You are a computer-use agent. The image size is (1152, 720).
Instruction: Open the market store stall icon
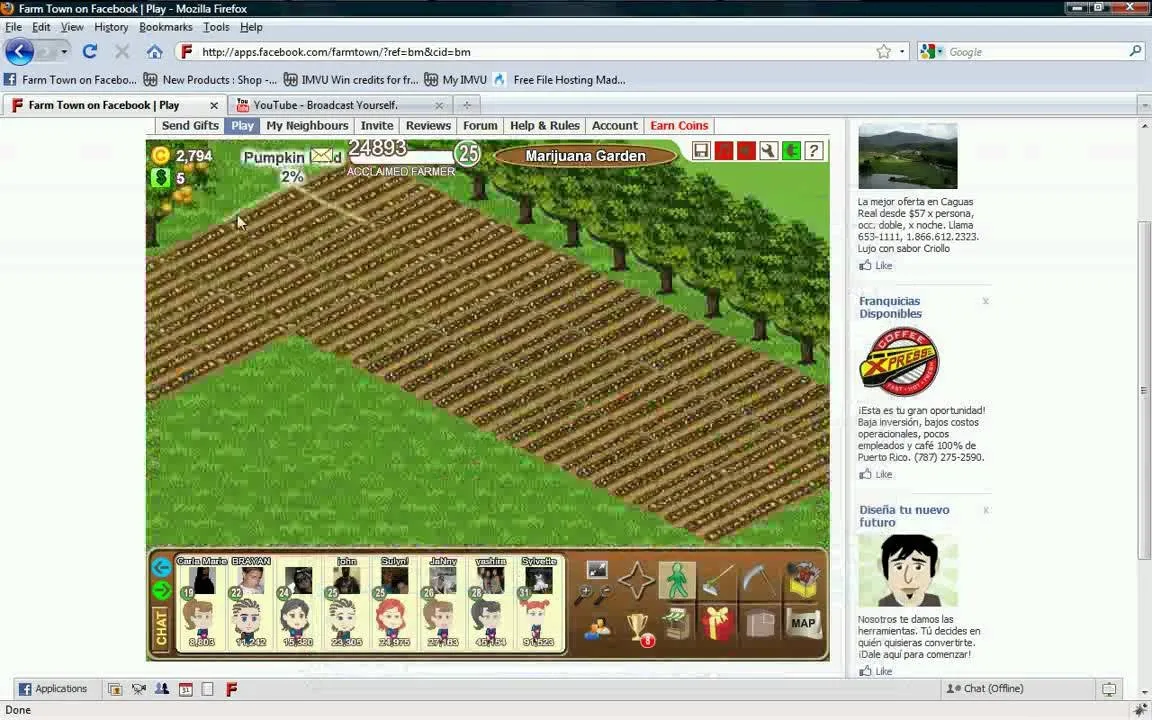[677, 624]
